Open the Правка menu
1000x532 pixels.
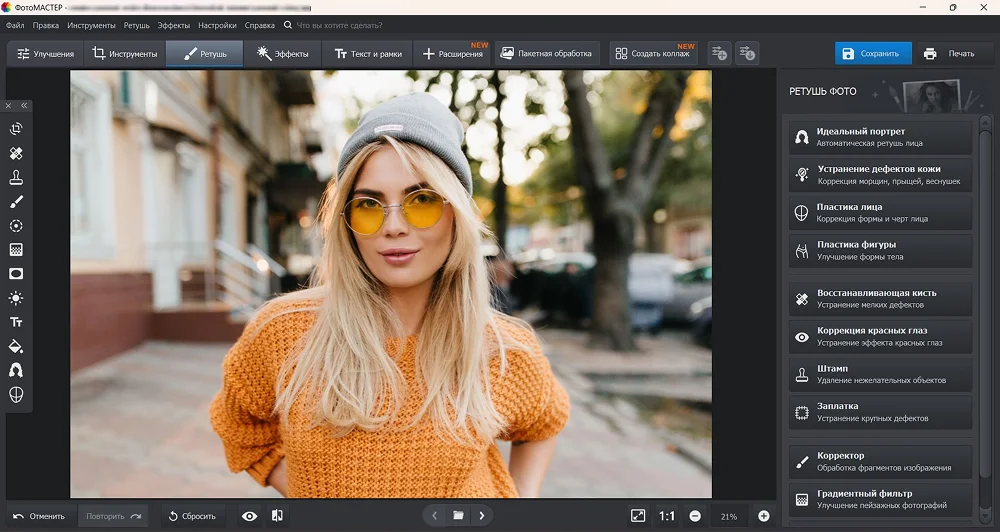pyautogui.click(x=45, y=26)
